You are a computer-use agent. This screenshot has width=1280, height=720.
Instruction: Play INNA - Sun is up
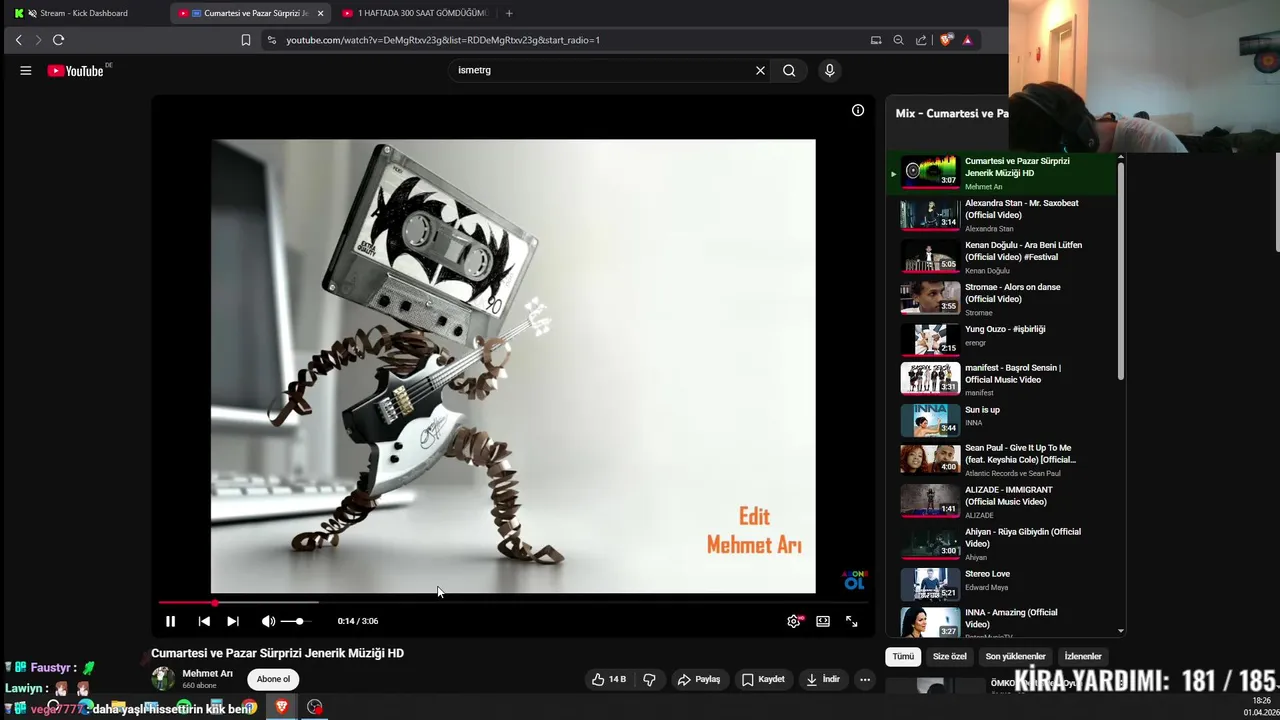(x=1003, y=418)
